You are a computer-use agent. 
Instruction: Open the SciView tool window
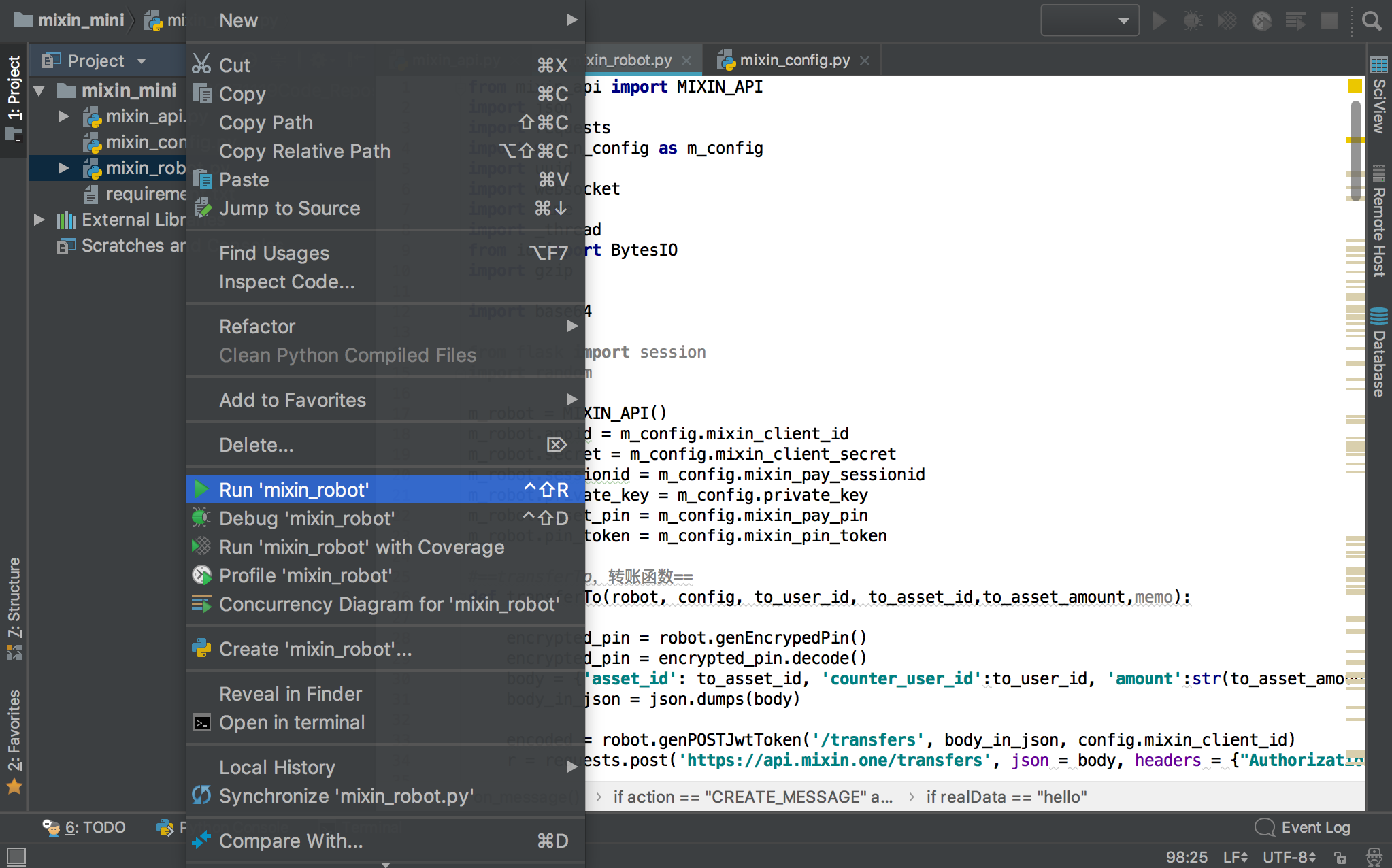point(1379,95)
